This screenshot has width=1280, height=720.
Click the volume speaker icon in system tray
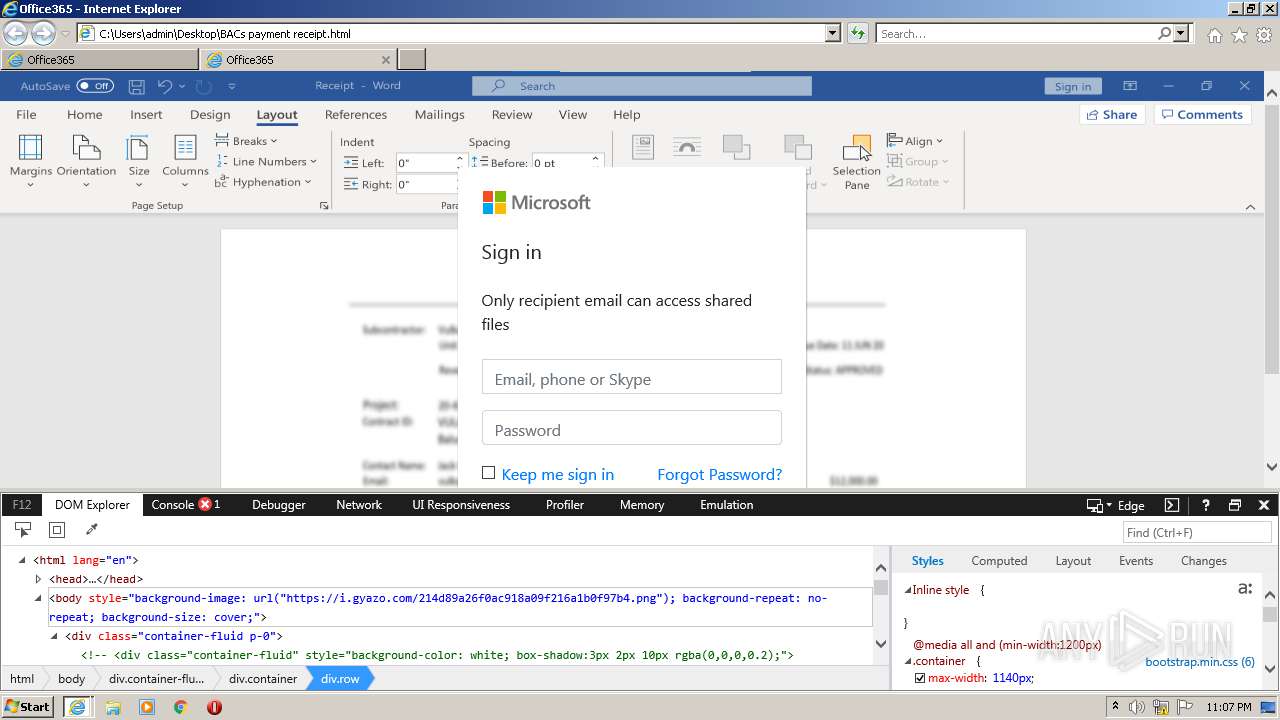coord(1137,707)
